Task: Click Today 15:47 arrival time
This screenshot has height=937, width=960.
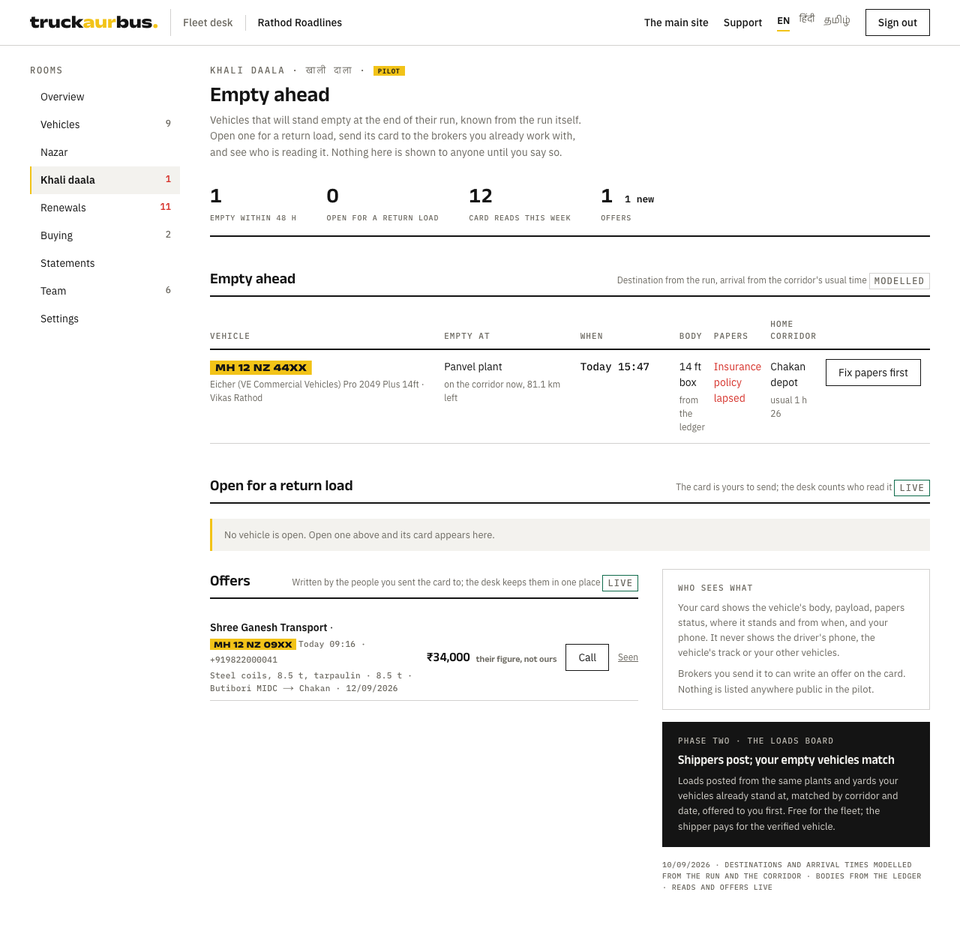Action: [x=615, y=367]
